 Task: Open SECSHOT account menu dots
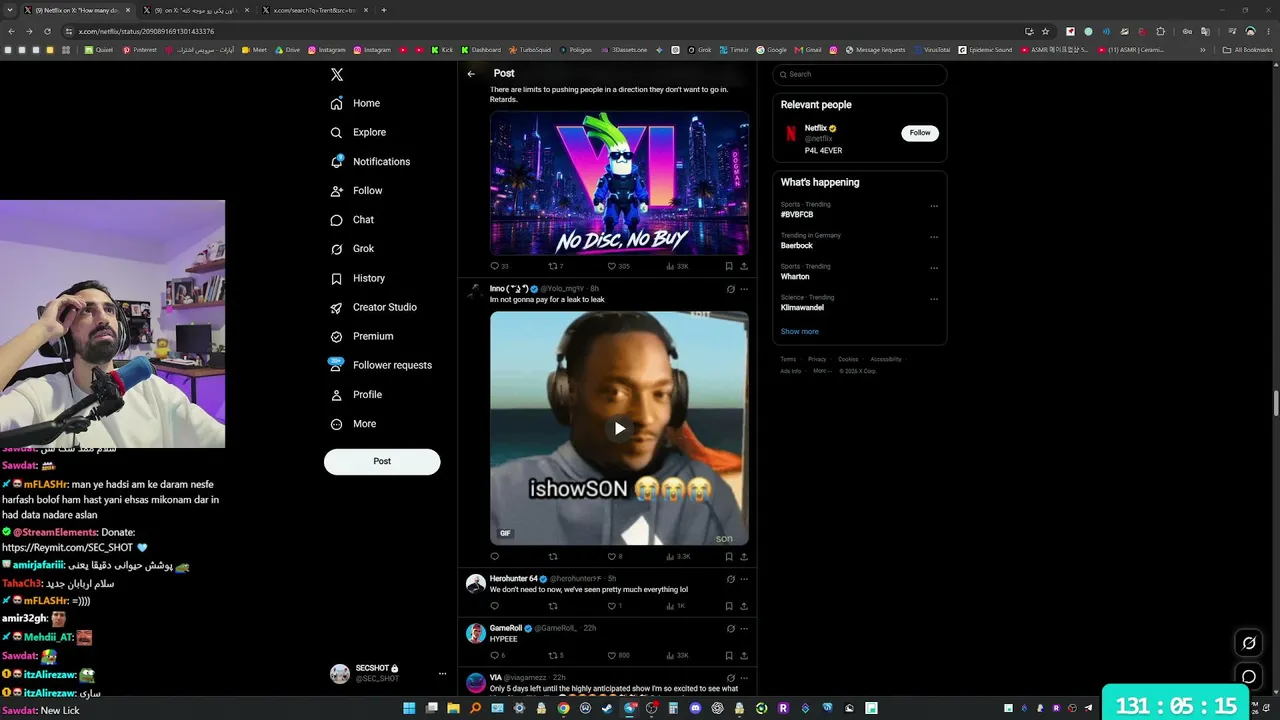pyautogui.click(x=442, y=674)
